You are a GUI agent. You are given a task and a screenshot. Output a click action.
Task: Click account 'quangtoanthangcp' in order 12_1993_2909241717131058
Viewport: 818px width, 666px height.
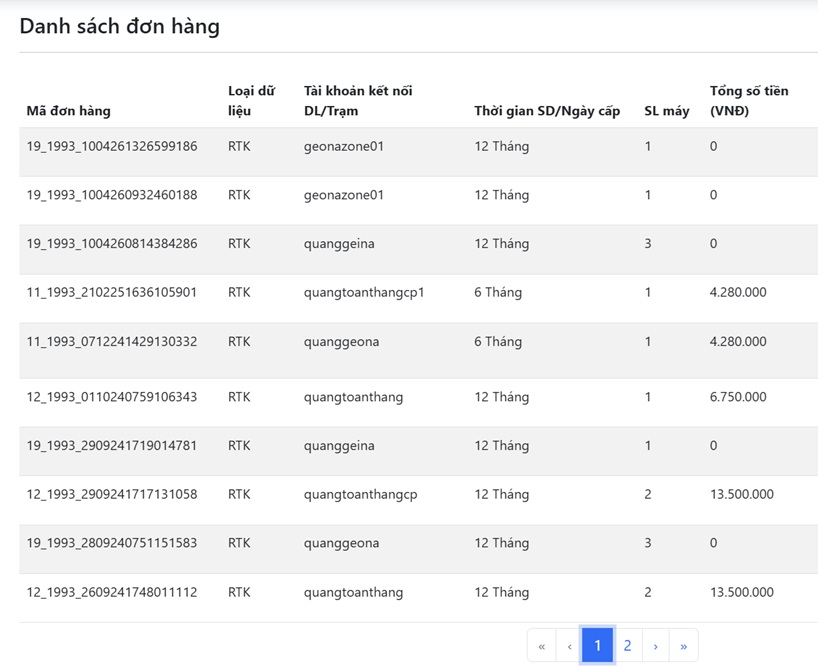coord(360,494)
